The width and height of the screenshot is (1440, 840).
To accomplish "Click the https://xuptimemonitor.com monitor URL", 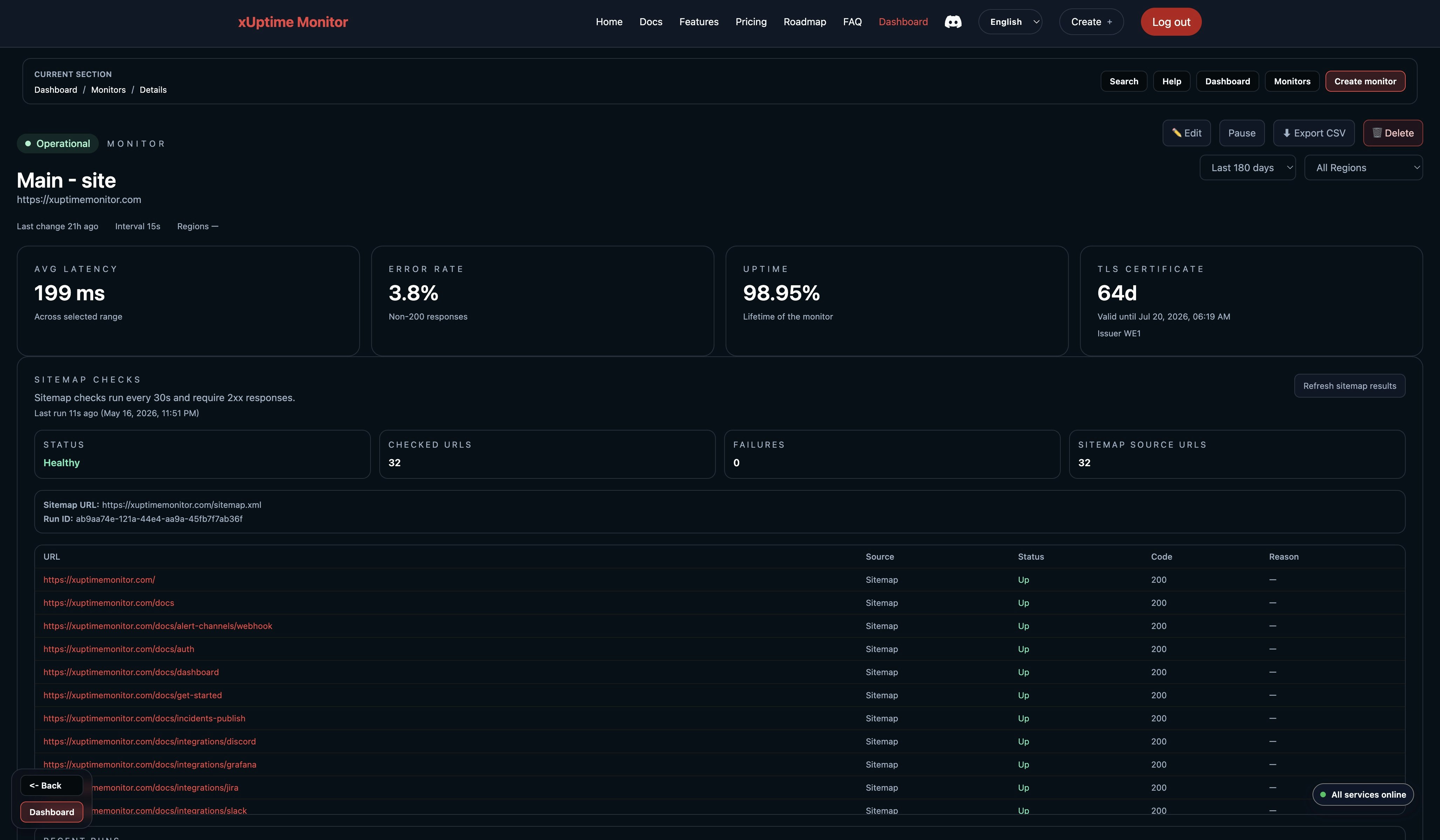I will [79, 199].
